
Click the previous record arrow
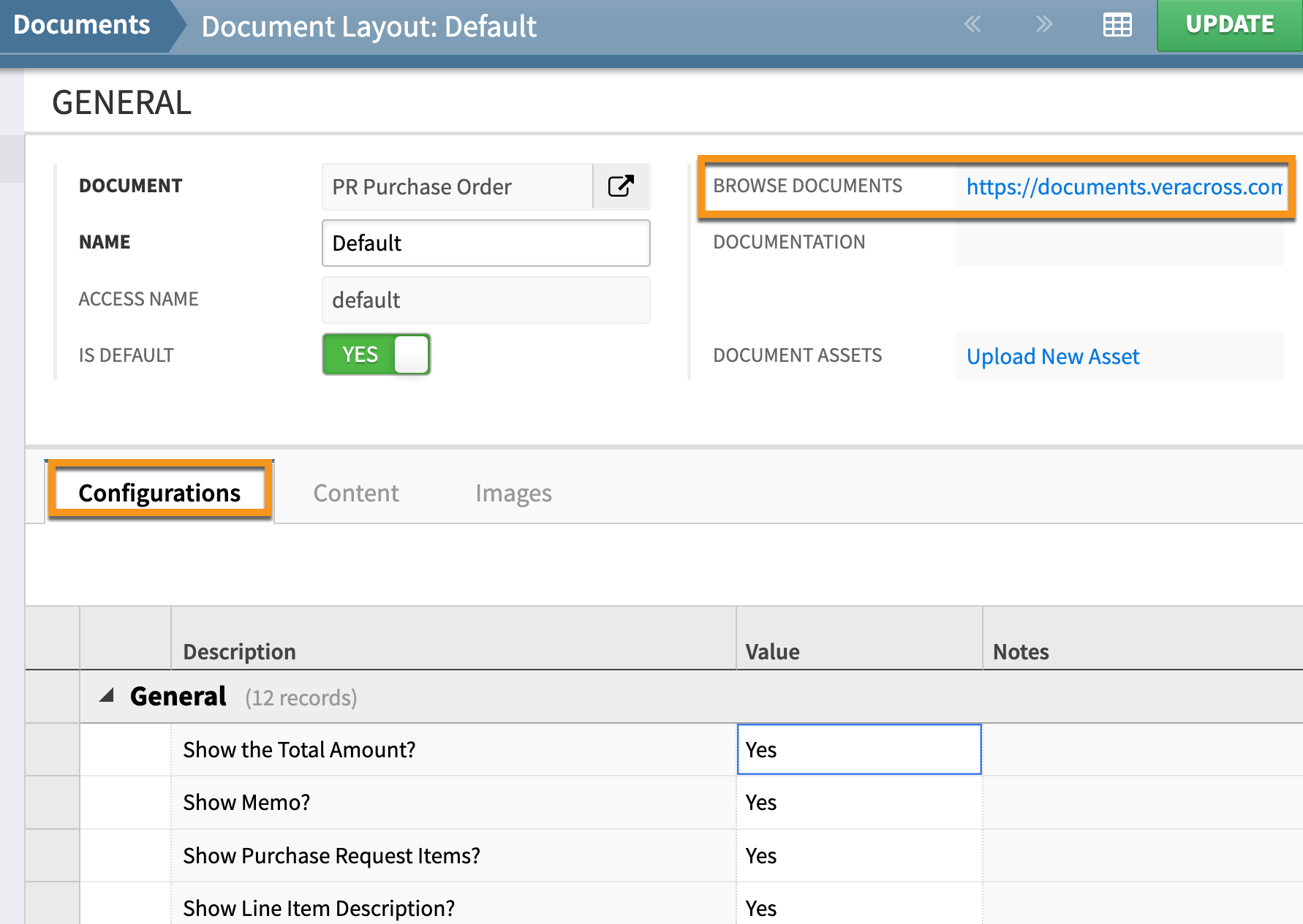pyautogui.click(x=972, y=24)
